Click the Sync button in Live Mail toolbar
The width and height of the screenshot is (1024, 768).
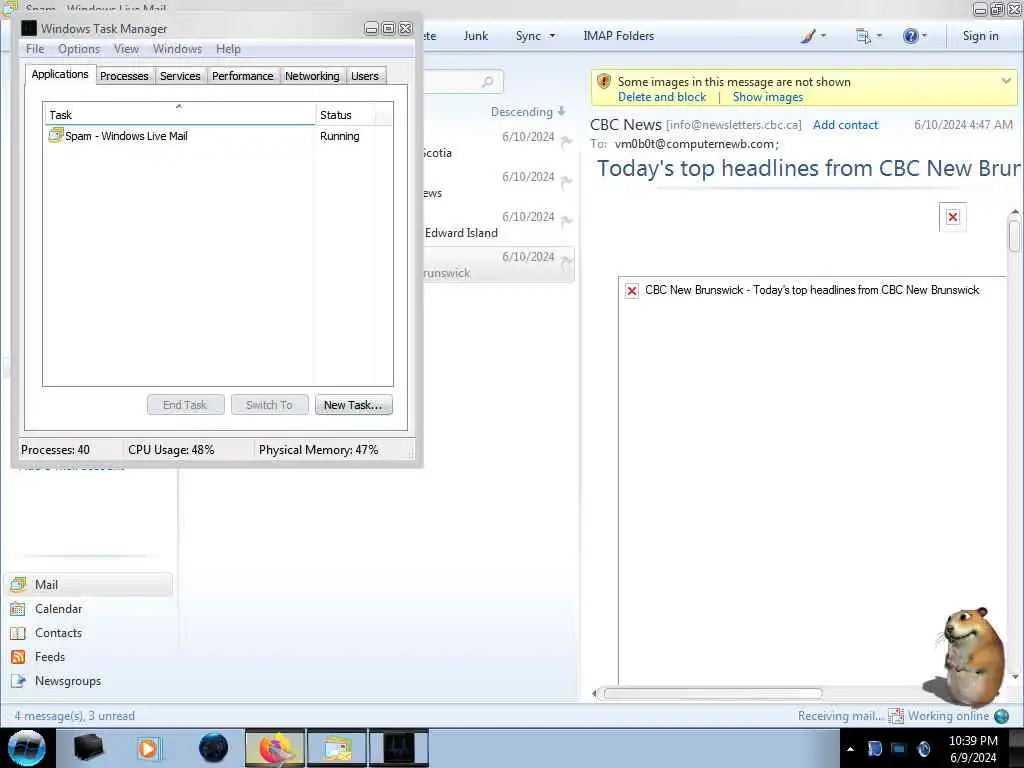(x=528, y=36)
